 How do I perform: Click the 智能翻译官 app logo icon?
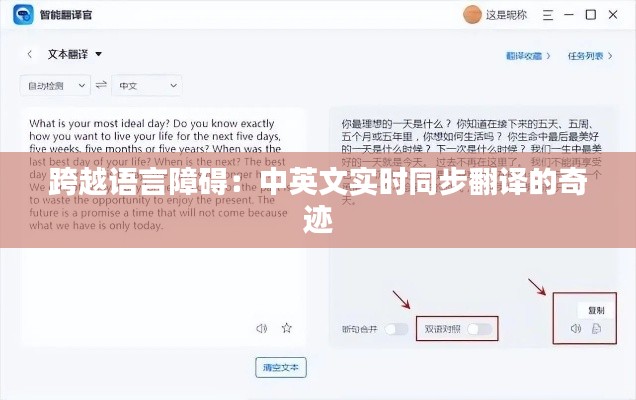click(23, 15)
